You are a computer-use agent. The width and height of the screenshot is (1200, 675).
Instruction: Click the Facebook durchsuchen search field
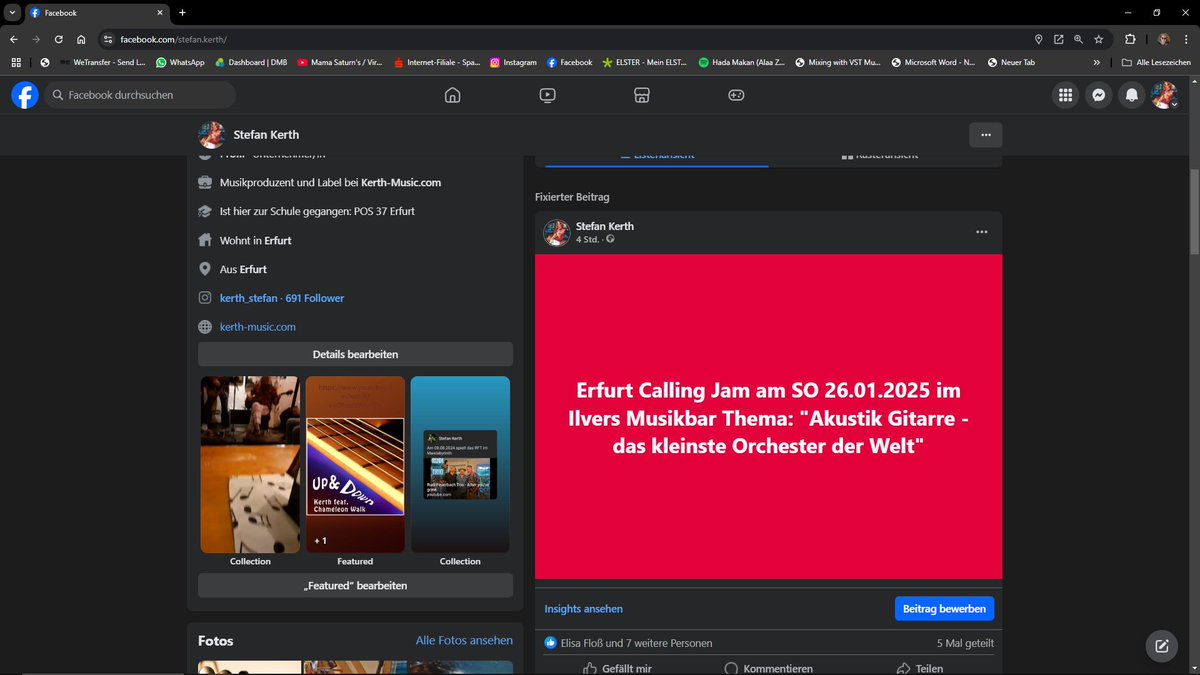coord(140,95)
